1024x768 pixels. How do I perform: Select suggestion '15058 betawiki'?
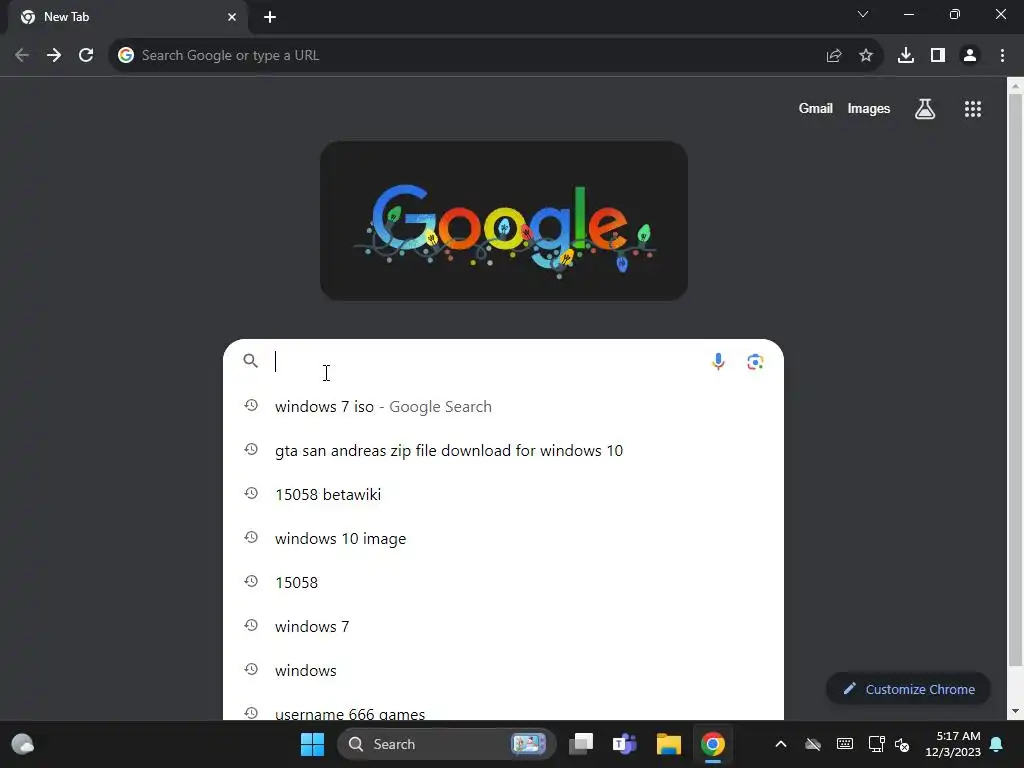[503, 494]
